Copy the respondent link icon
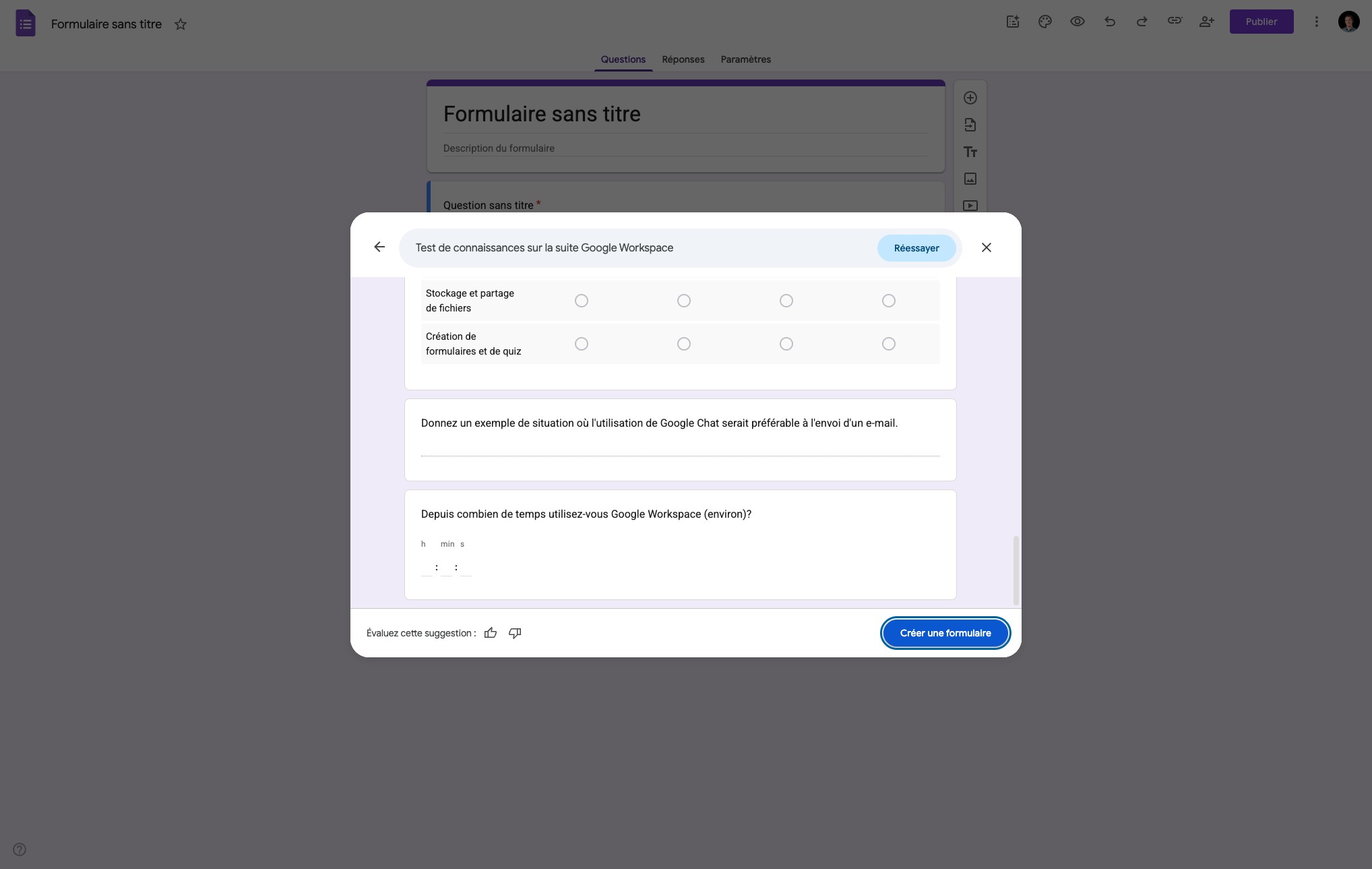1372x869 pixels. (1175, 21)
